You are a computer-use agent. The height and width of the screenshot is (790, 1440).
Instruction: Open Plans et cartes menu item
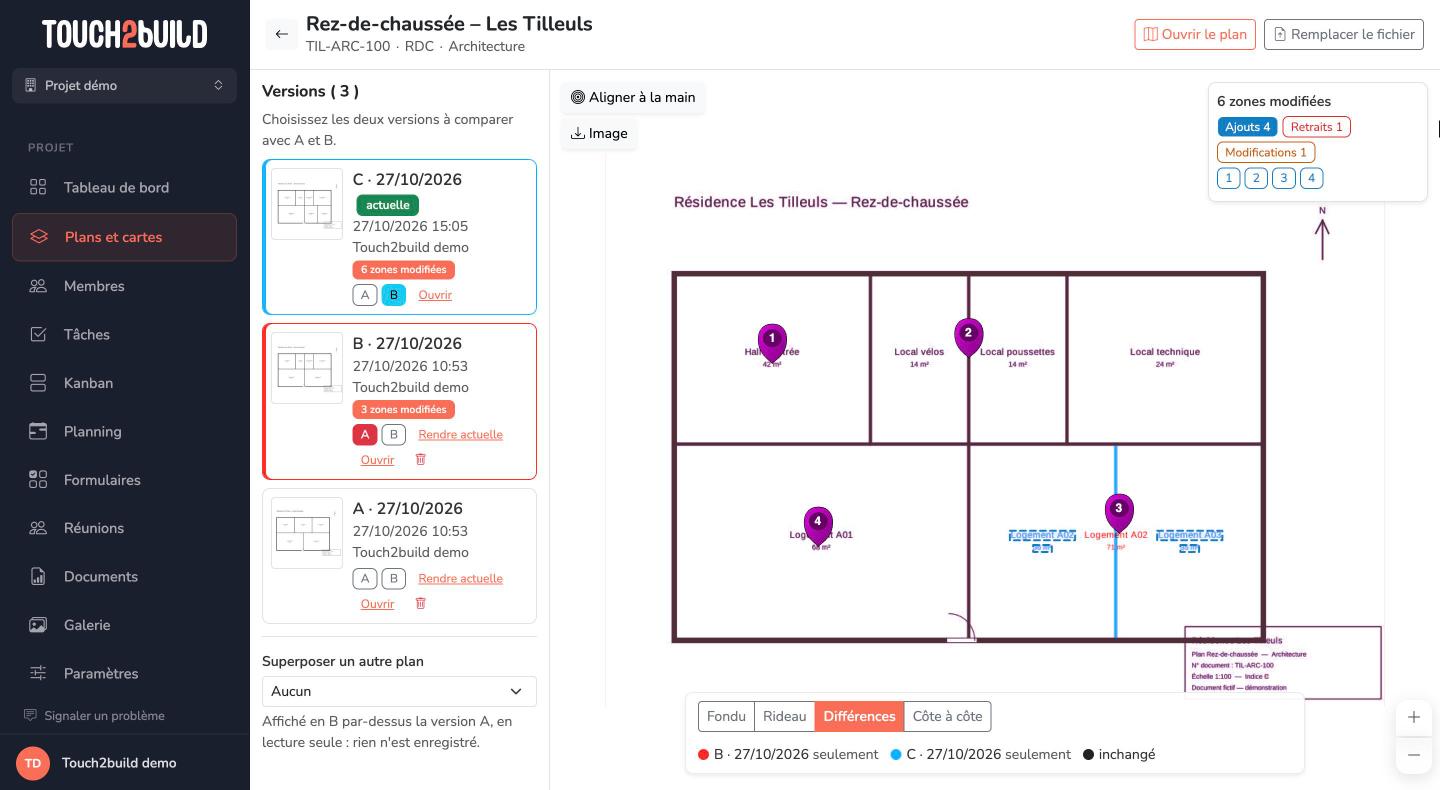125,237
